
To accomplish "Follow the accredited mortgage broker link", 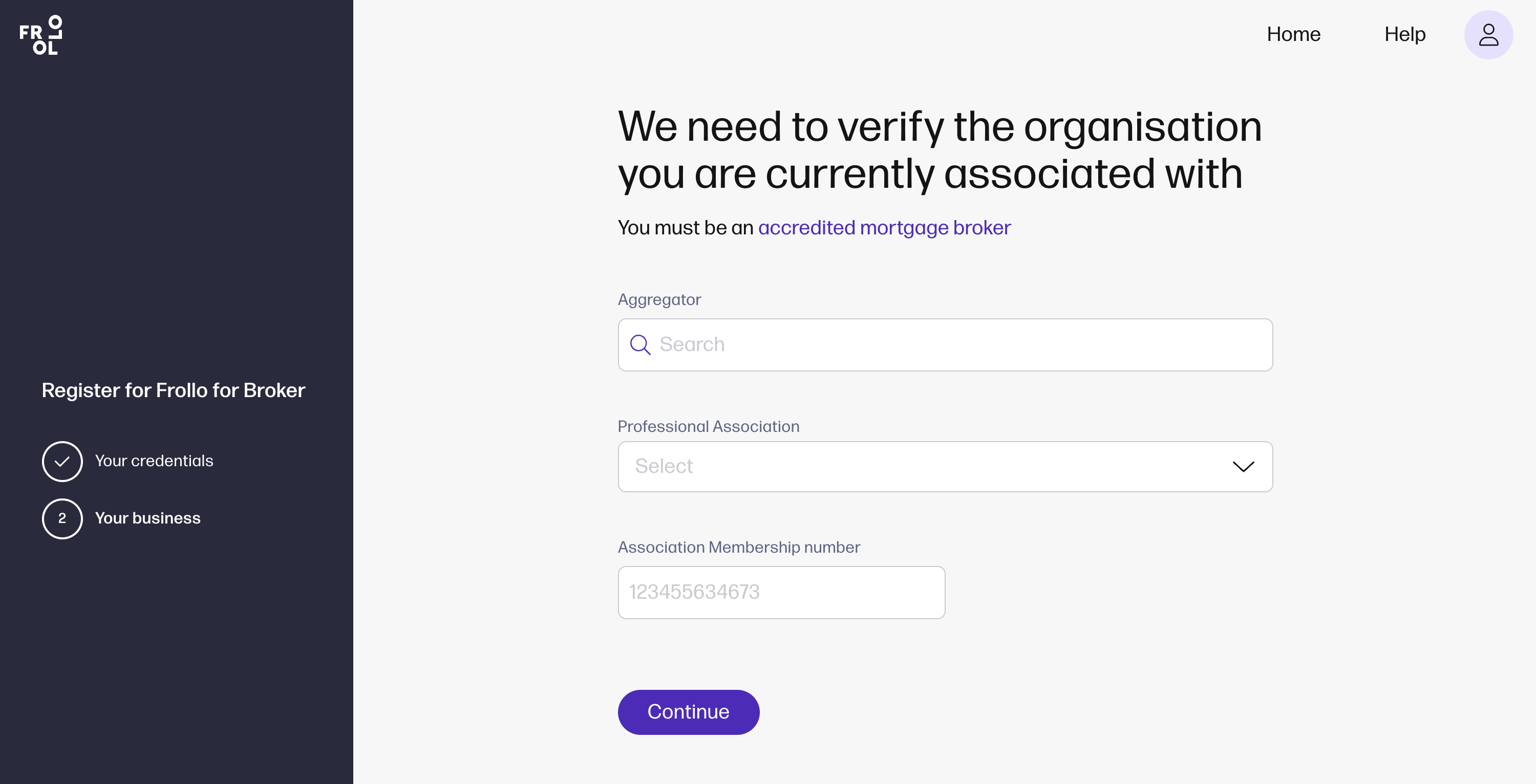I will pos(884,228).
